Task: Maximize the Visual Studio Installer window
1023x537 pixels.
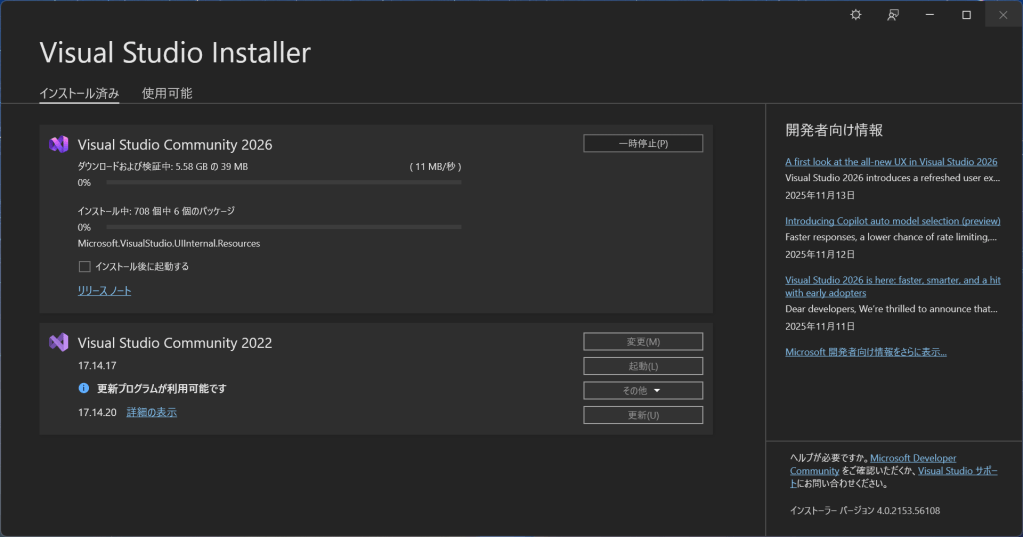Action: tap(966, 15)
